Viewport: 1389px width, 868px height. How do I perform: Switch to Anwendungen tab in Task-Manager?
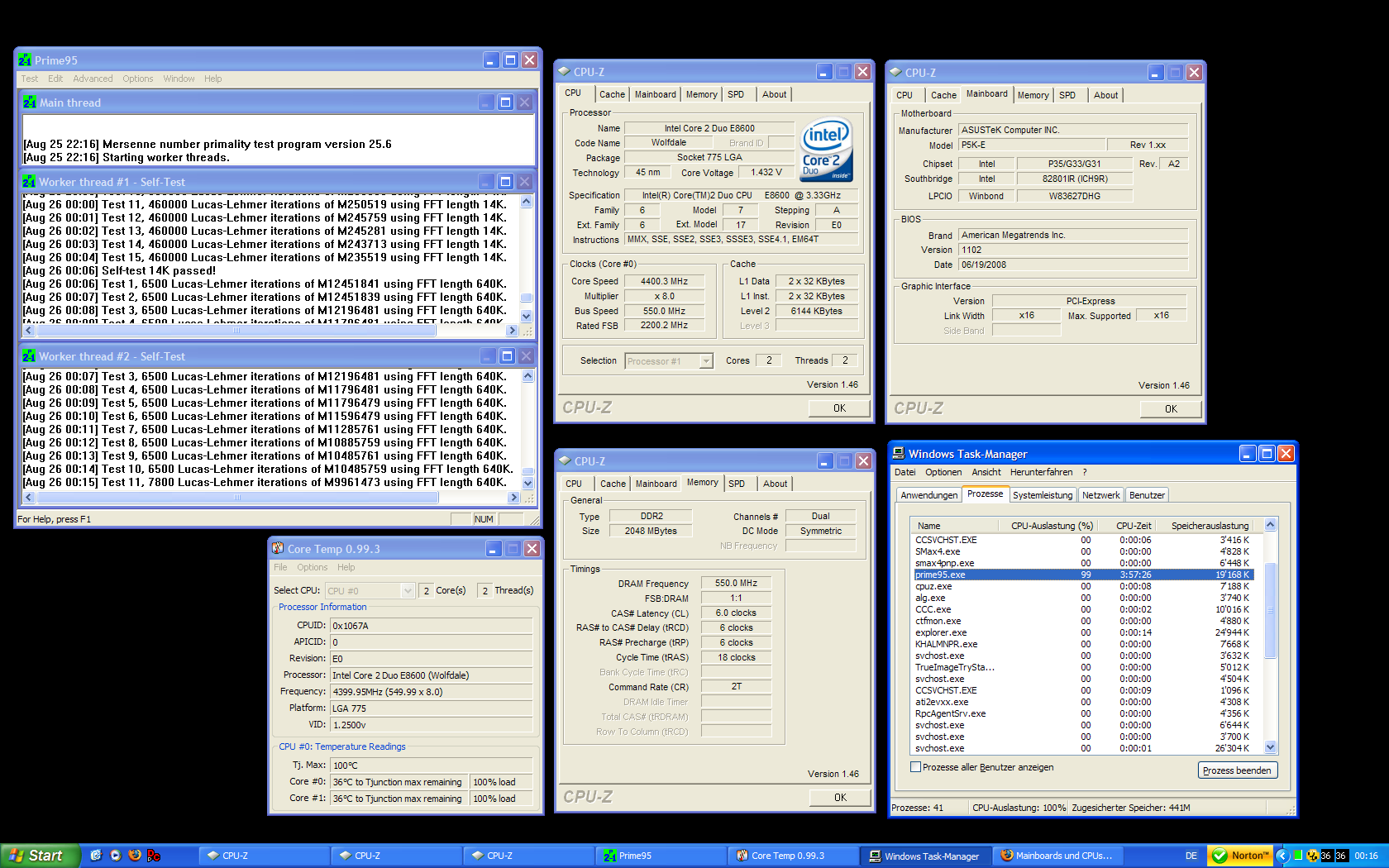click(x=929, y=495)
